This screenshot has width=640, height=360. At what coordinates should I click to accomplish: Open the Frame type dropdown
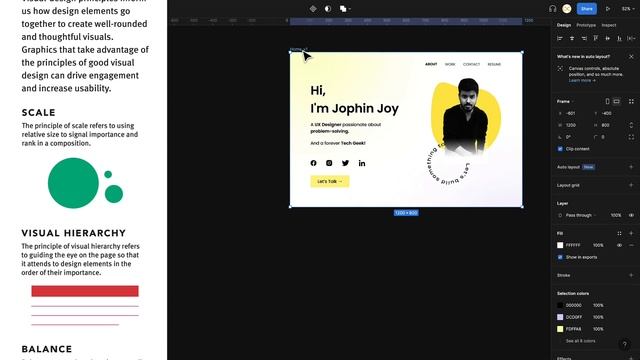tap(565, 101)
